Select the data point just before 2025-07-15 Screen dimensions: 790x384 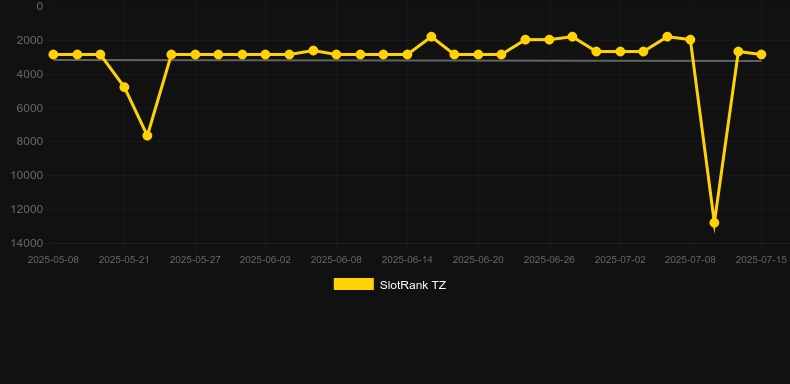(x=738, y=51)
